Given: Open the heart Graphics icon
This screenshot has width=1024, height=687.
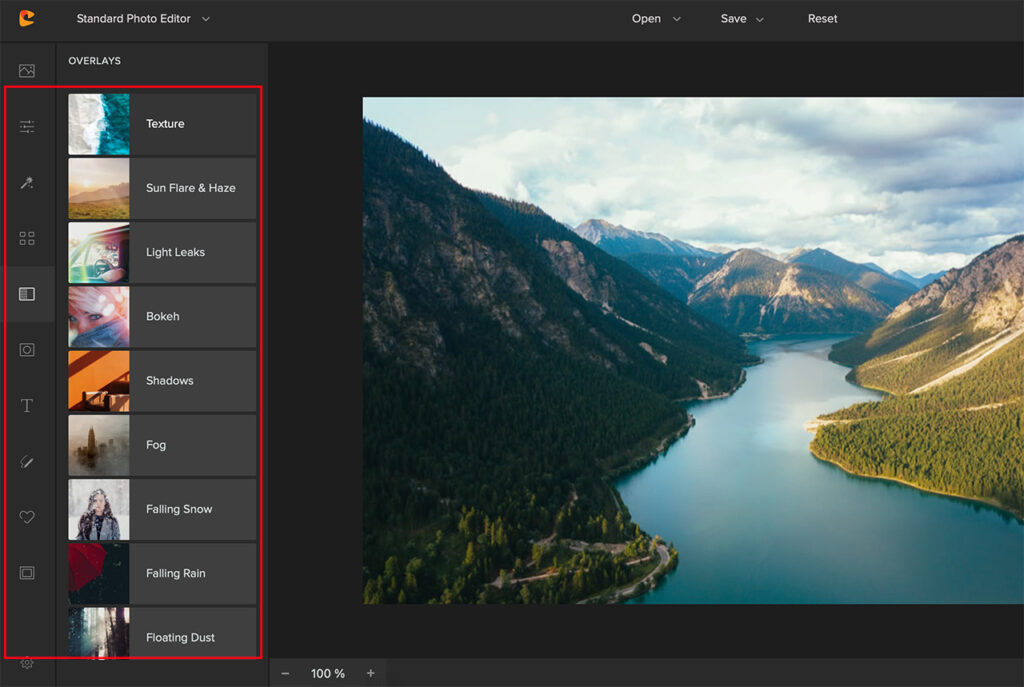Looking at the screenshot, I should click(27, 517).
